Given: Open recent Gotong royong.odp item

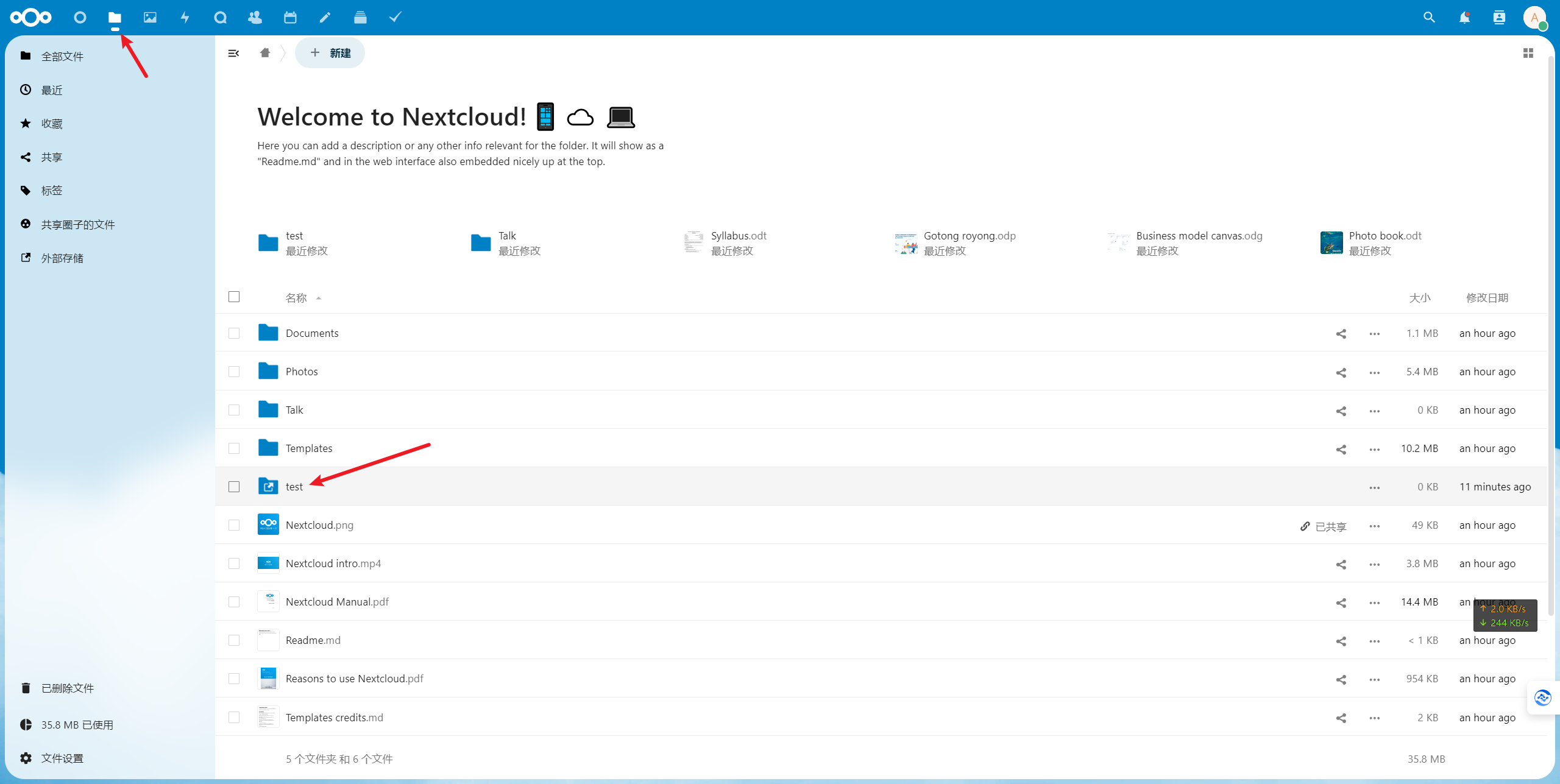Looking at the screenshot, I should (955, 243).
